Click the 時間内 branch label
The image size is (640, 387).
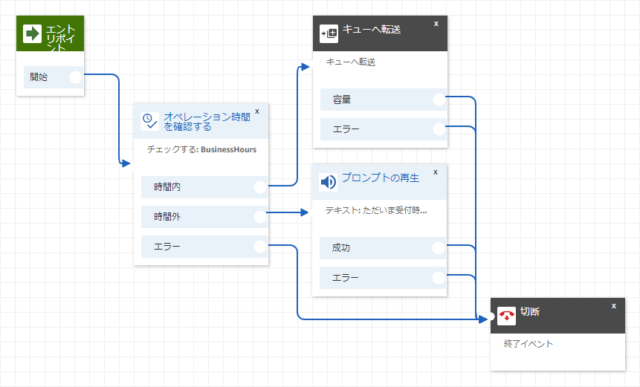(x=167, y=187)
